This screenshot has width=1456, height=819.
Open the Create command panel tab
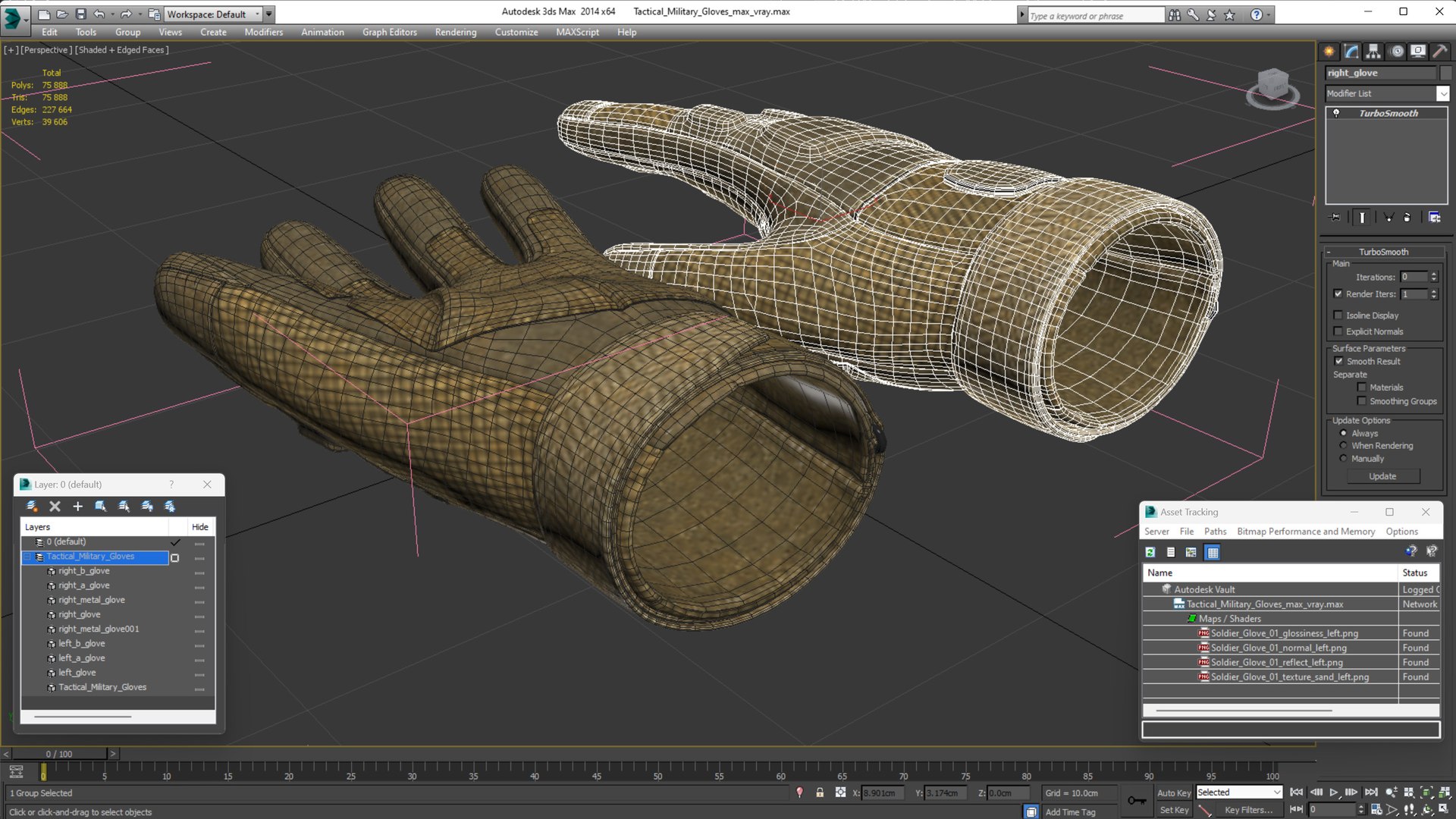[x=1329, y=52]
